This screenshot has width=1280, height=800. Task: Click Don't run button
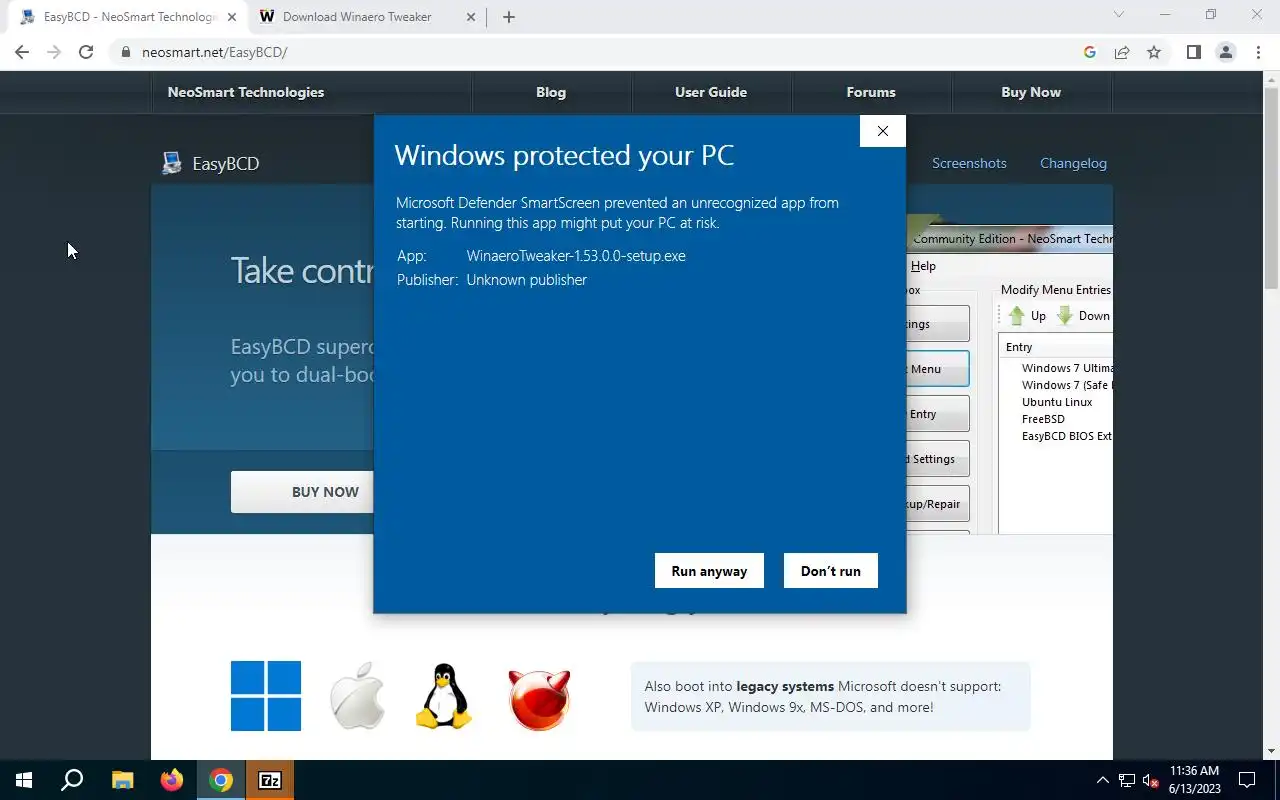[x=830, y=571]
